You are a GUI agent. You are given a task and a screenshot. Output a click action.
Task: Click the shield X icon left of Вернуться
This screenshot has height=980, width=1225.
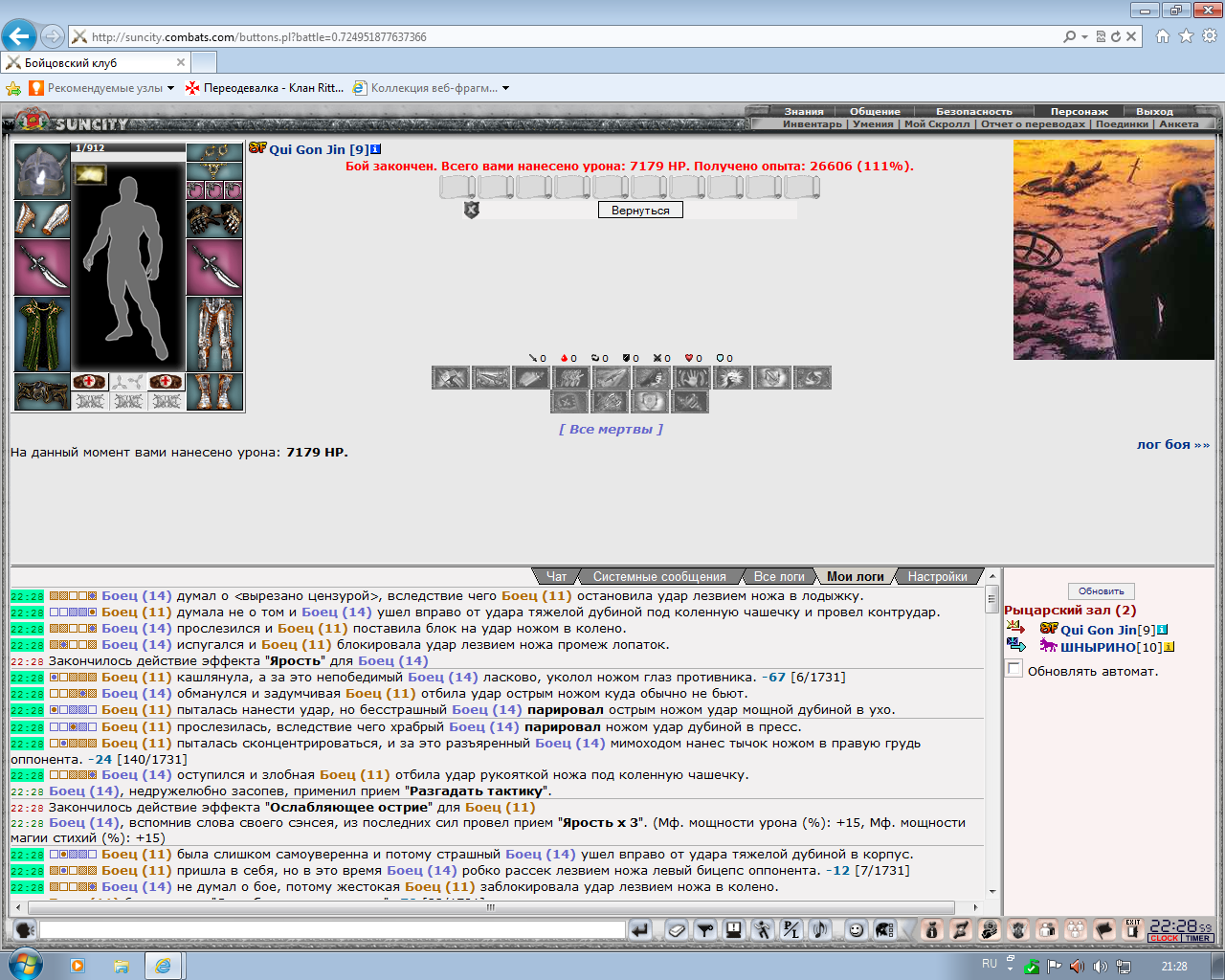[471, 210]
